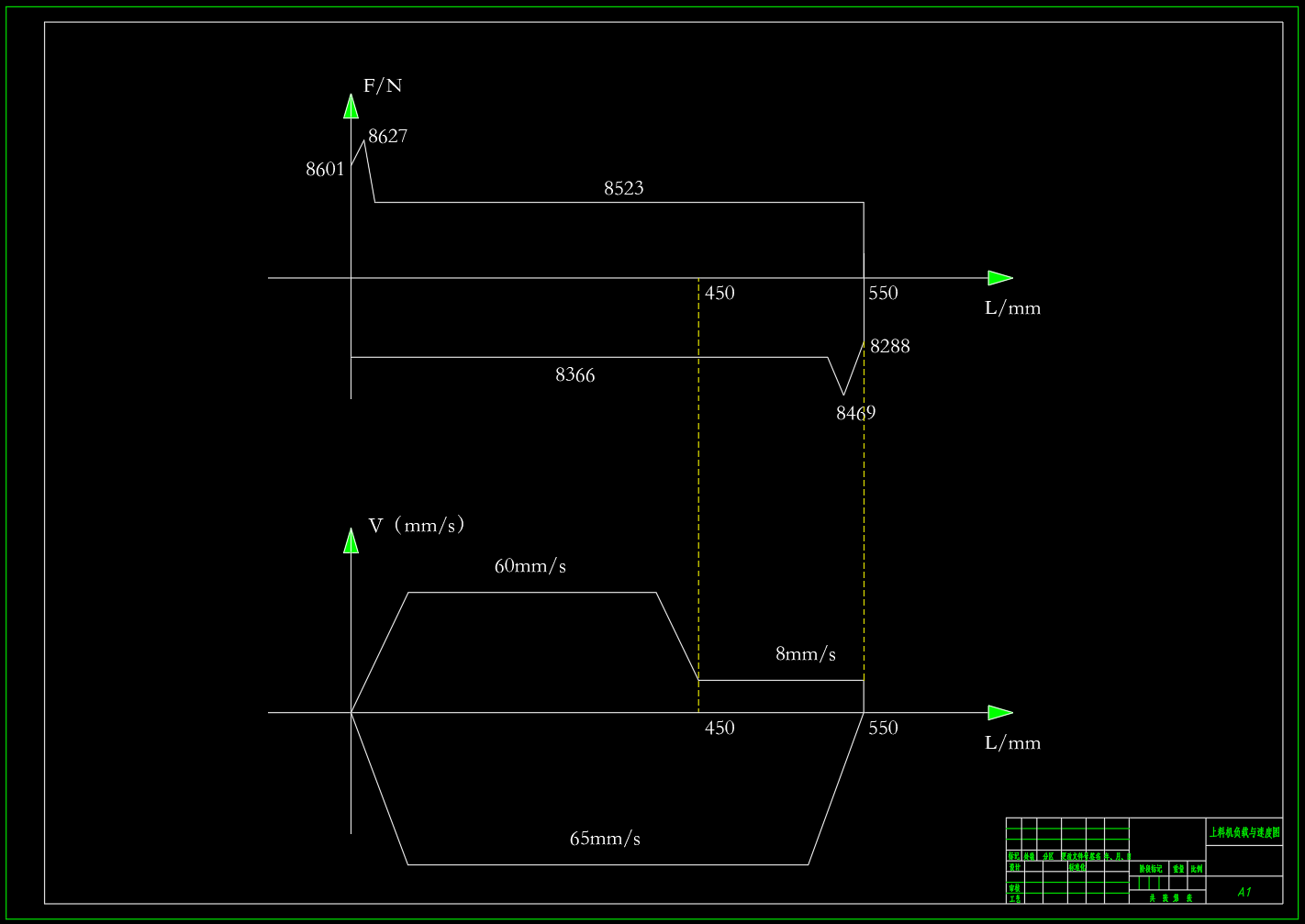Click 450 label on the velocity chart
Viewport: 1305px width, 924px height.
click(x=719, y=728)
